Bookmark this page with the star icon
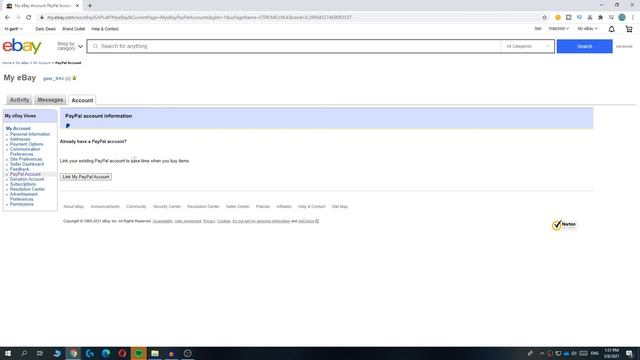This screenshot has height=360, width=640. coord(544,18)
